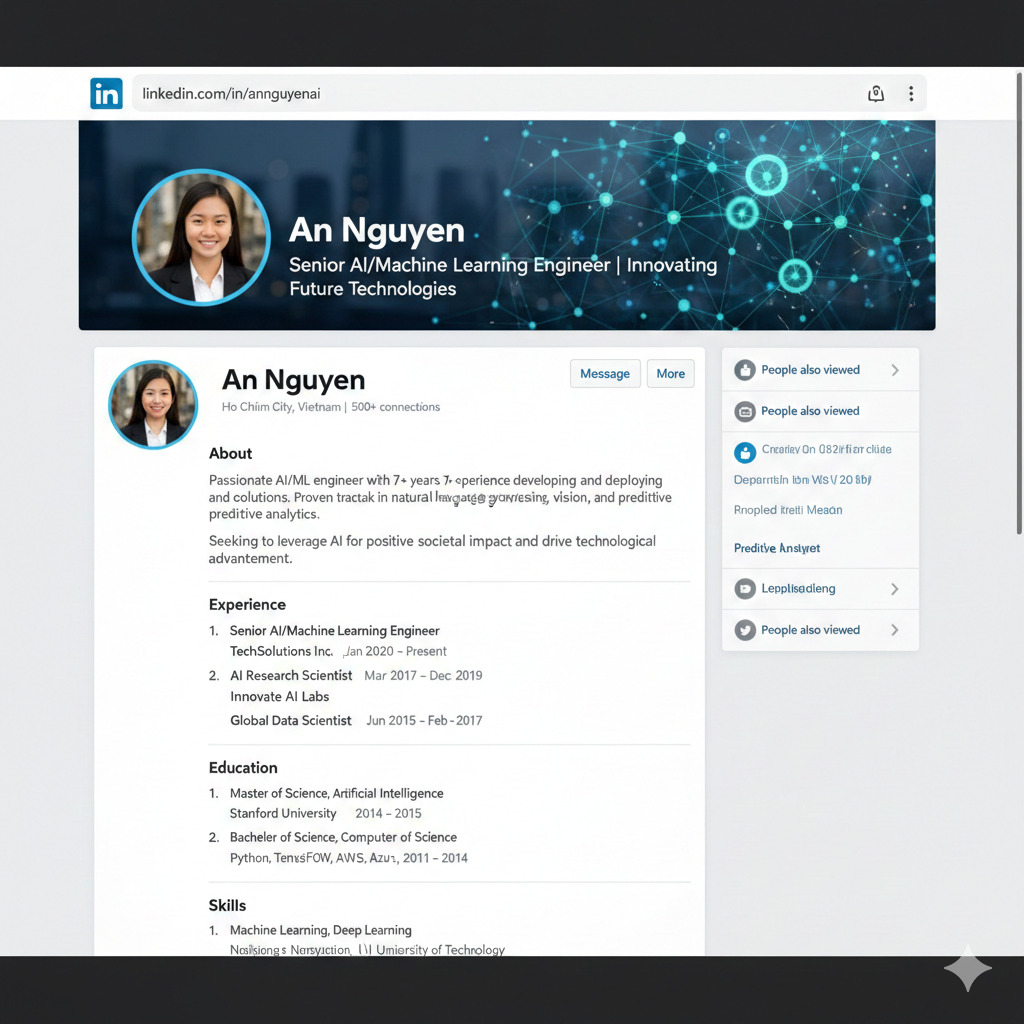
Task: Expand the first People also viewed chevron
Action: (x=895, y=370)
